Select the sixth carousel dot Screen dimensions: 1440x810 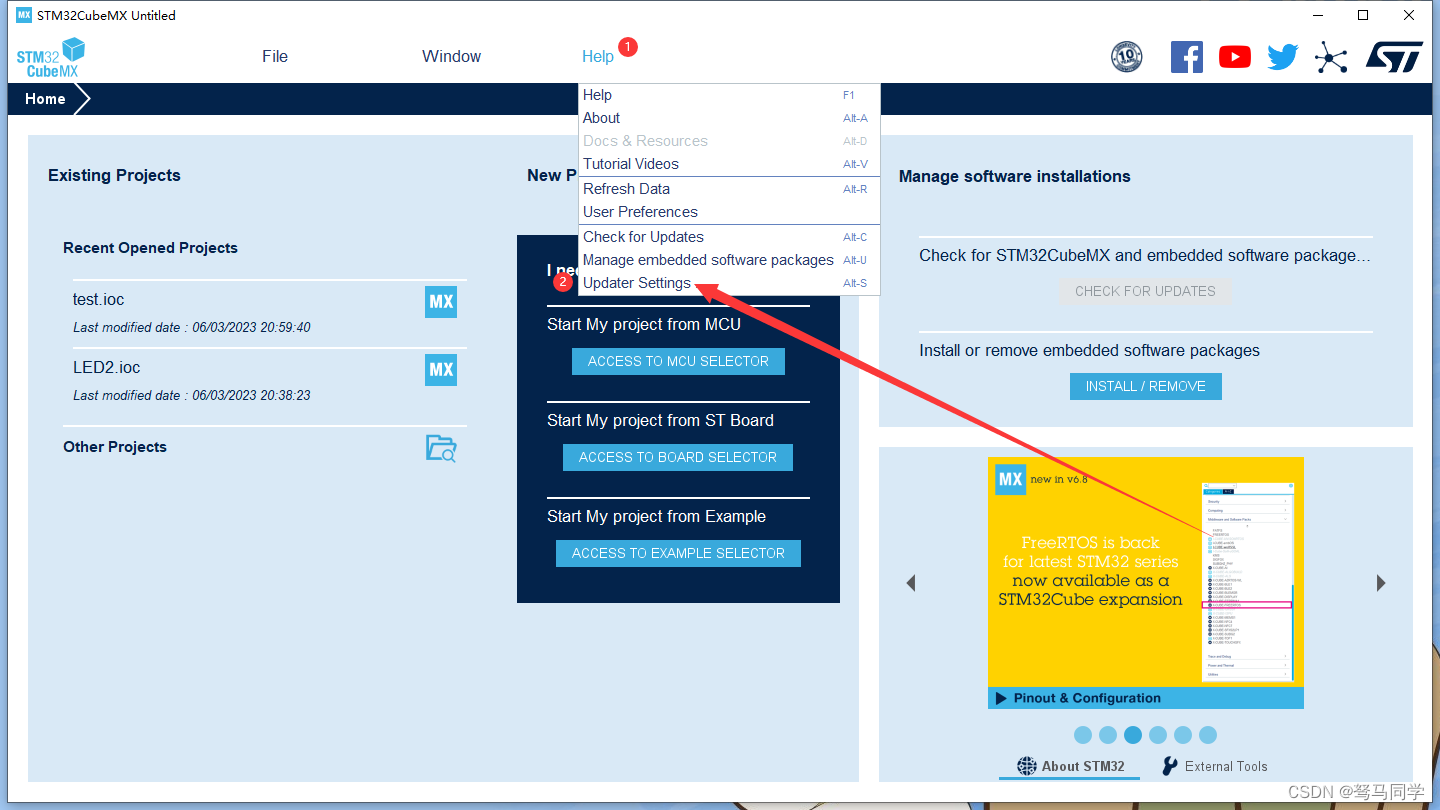coord(1208,735)
